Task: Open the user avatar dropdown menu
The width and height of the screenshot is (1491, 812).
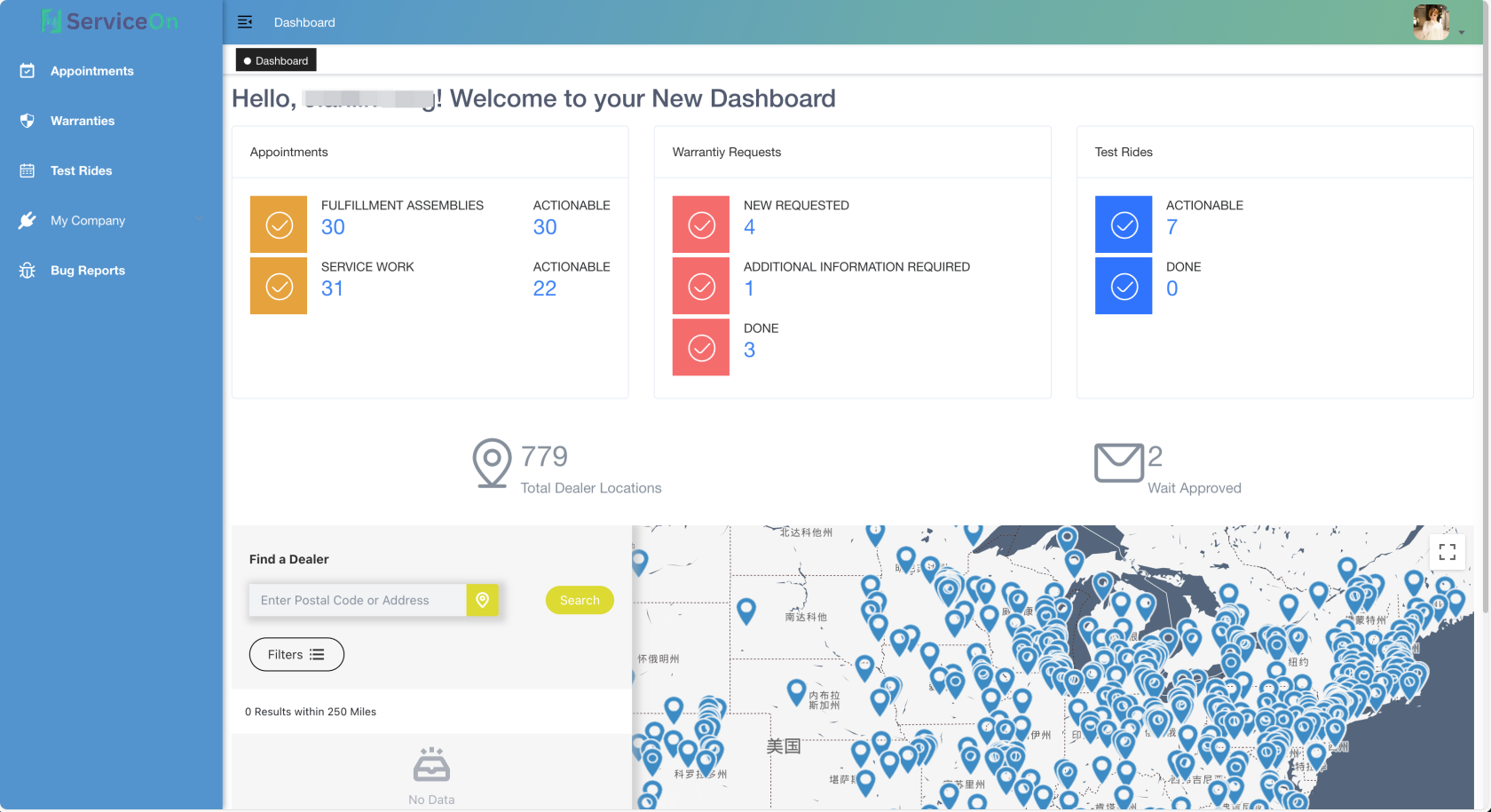Action: click(1438, 23)
